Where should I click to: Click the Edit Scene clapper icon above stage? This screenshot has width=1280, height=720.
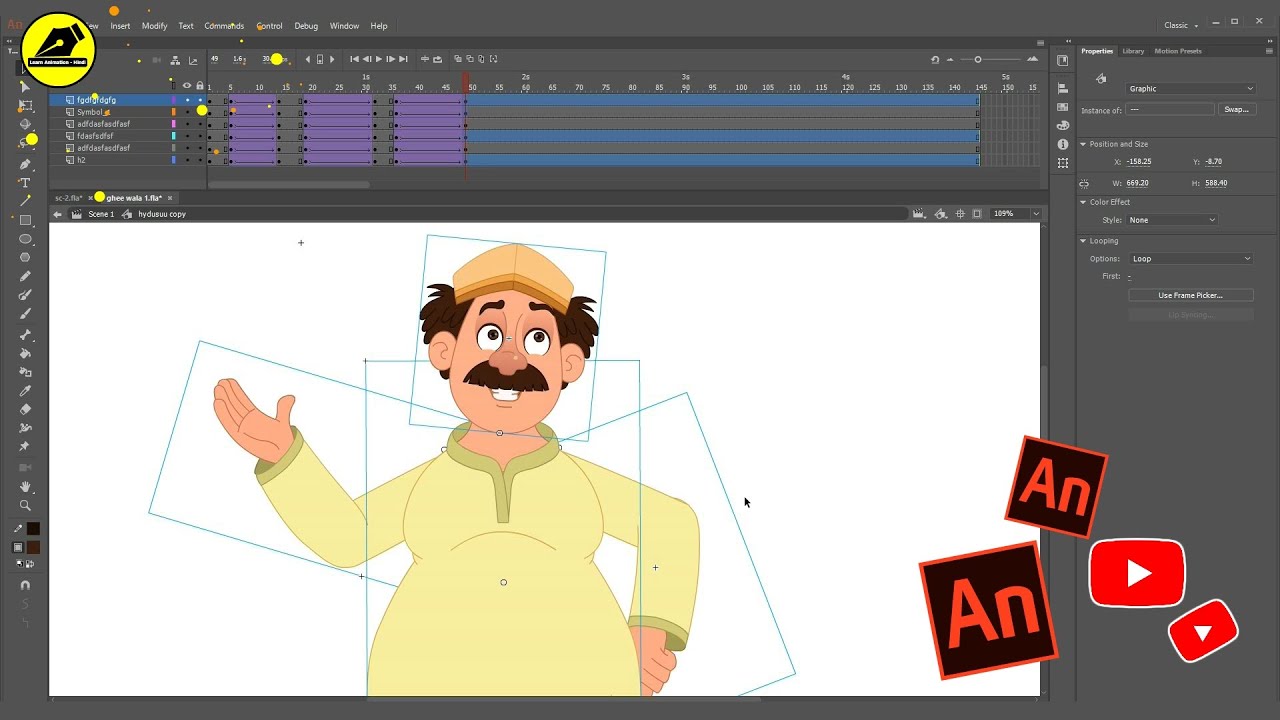[x=917, y=214]
